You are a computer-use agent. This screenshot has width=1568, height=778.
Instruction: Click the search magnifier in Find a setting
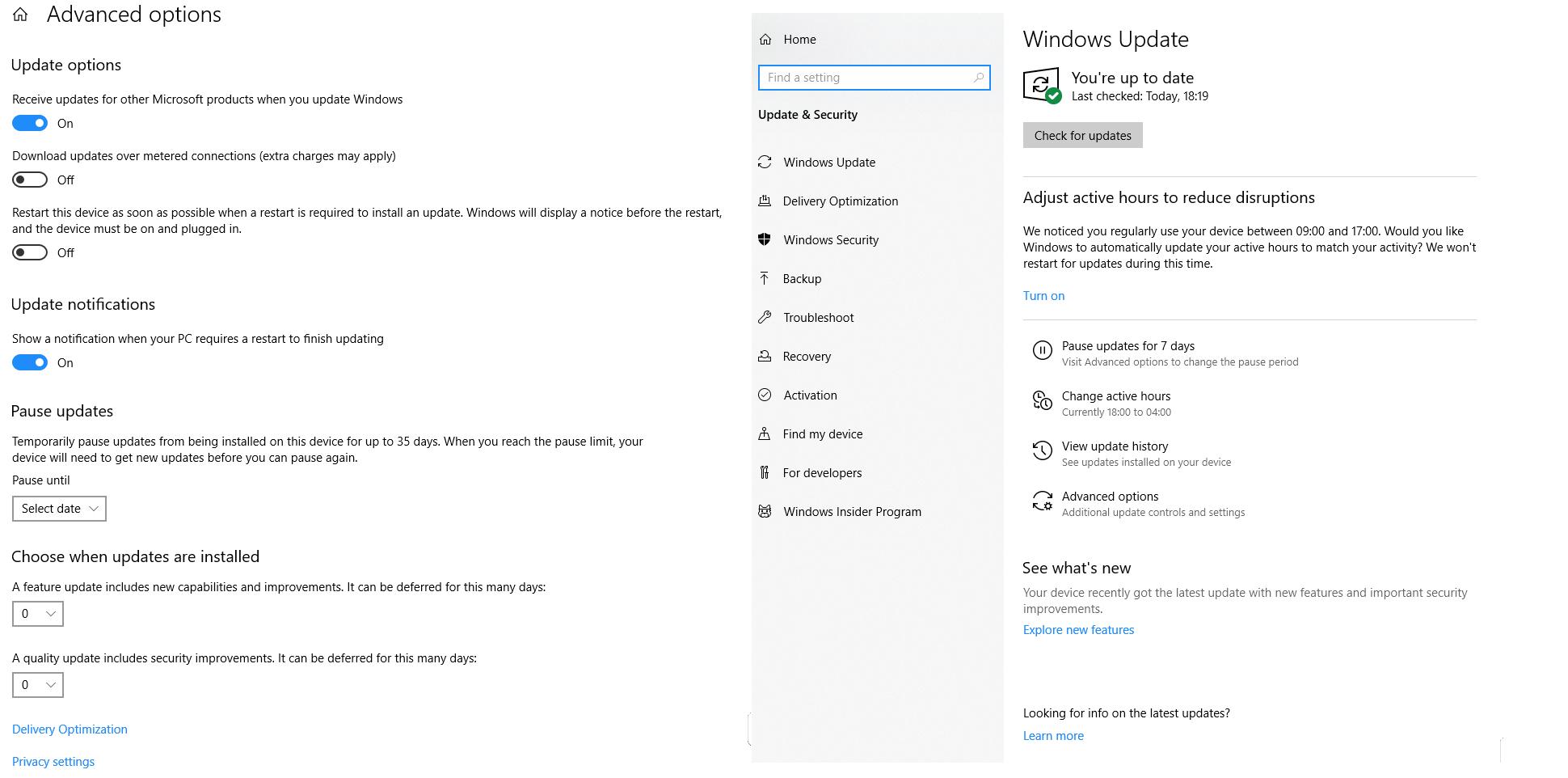click(979, 78)
